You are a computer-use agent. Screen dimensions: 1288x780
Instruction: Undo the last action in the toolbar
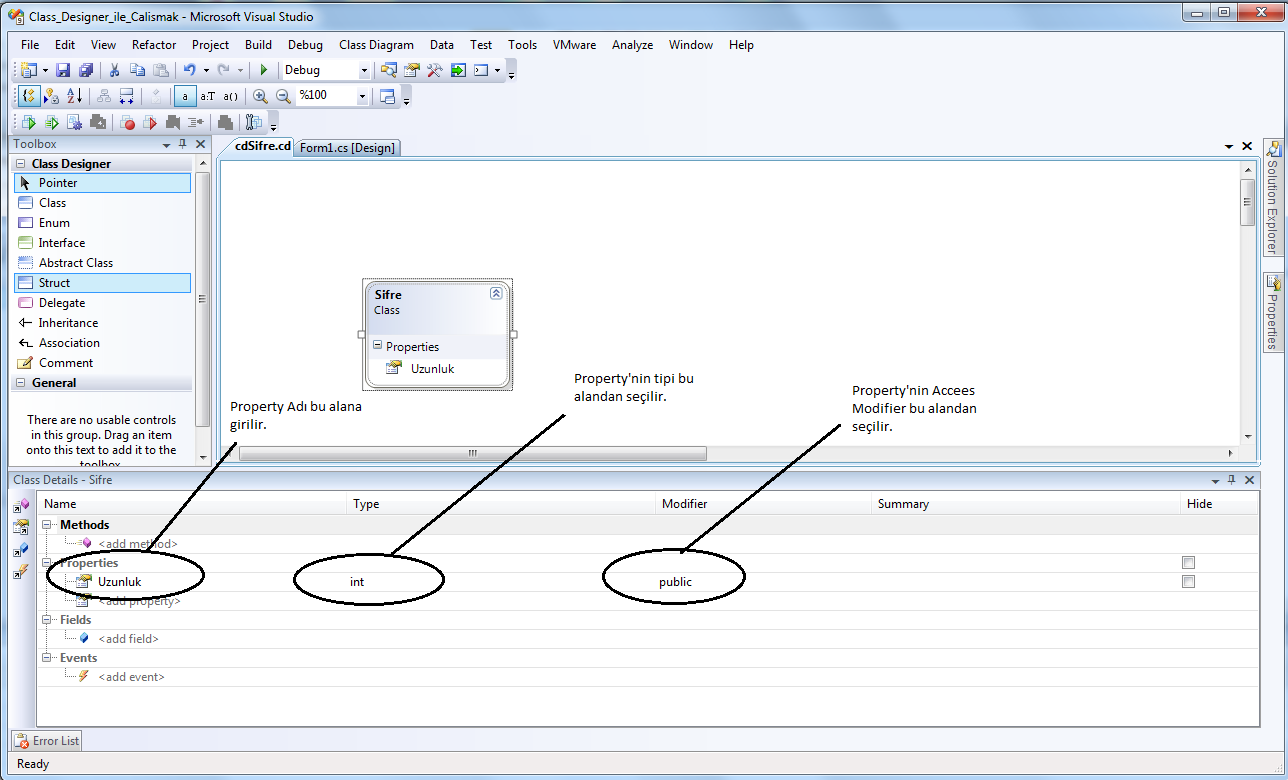pyautogui.click(x=189, y=70)
